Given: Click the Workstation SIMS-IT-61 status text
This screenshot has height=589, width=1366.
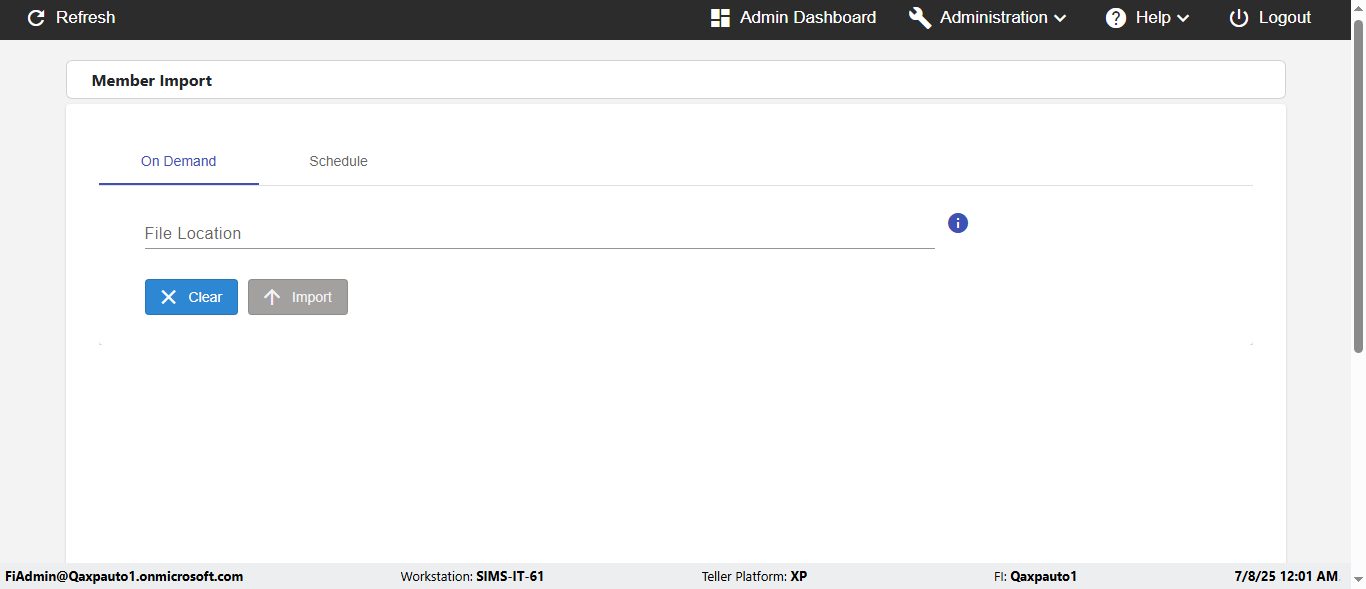Looking at the screenshot, I should (x=473, y=577).
